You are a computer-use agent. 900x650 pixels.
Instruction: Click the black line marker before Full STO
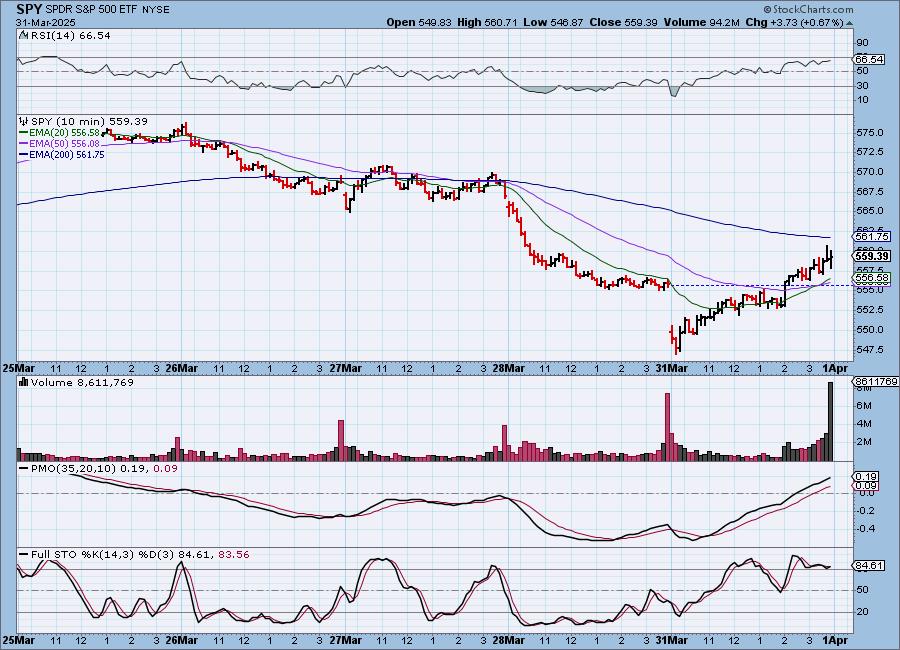point(24,555)
